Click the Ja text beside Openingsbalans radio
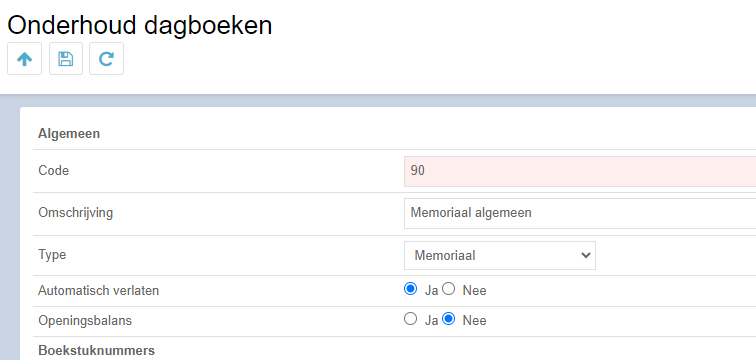The width and height of the screenshot is (756, 360). click(x=431, y=320)
